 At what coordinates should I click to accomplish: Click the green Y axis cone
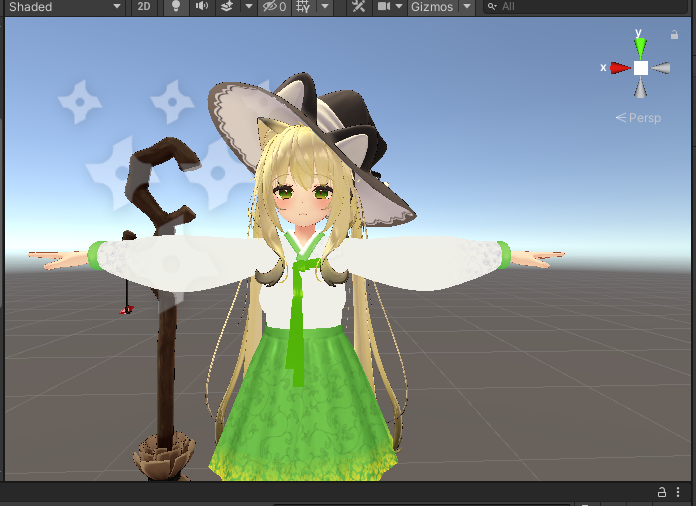pos(640,48)
